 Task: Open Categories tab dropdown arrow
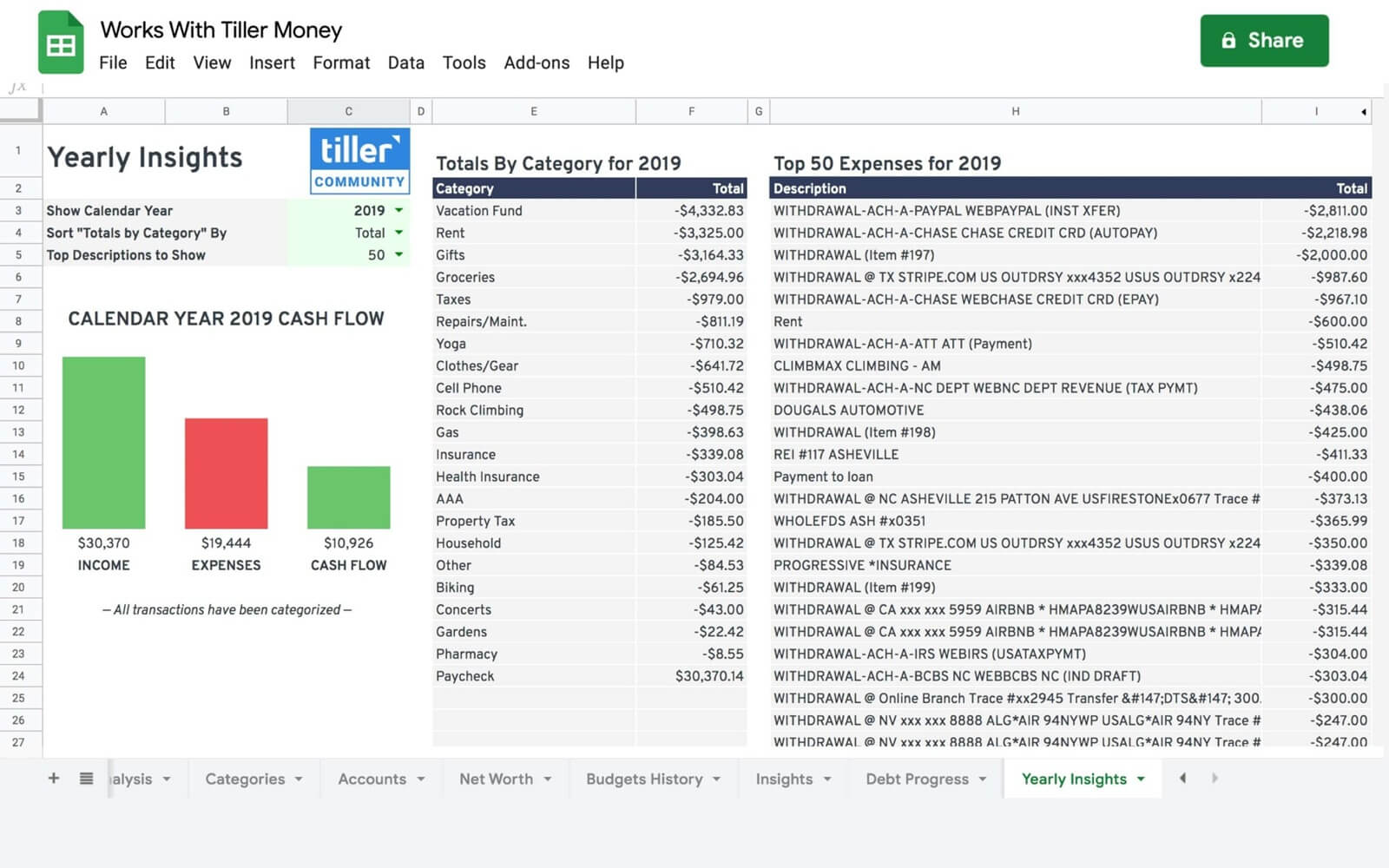[x=299, y=779]
